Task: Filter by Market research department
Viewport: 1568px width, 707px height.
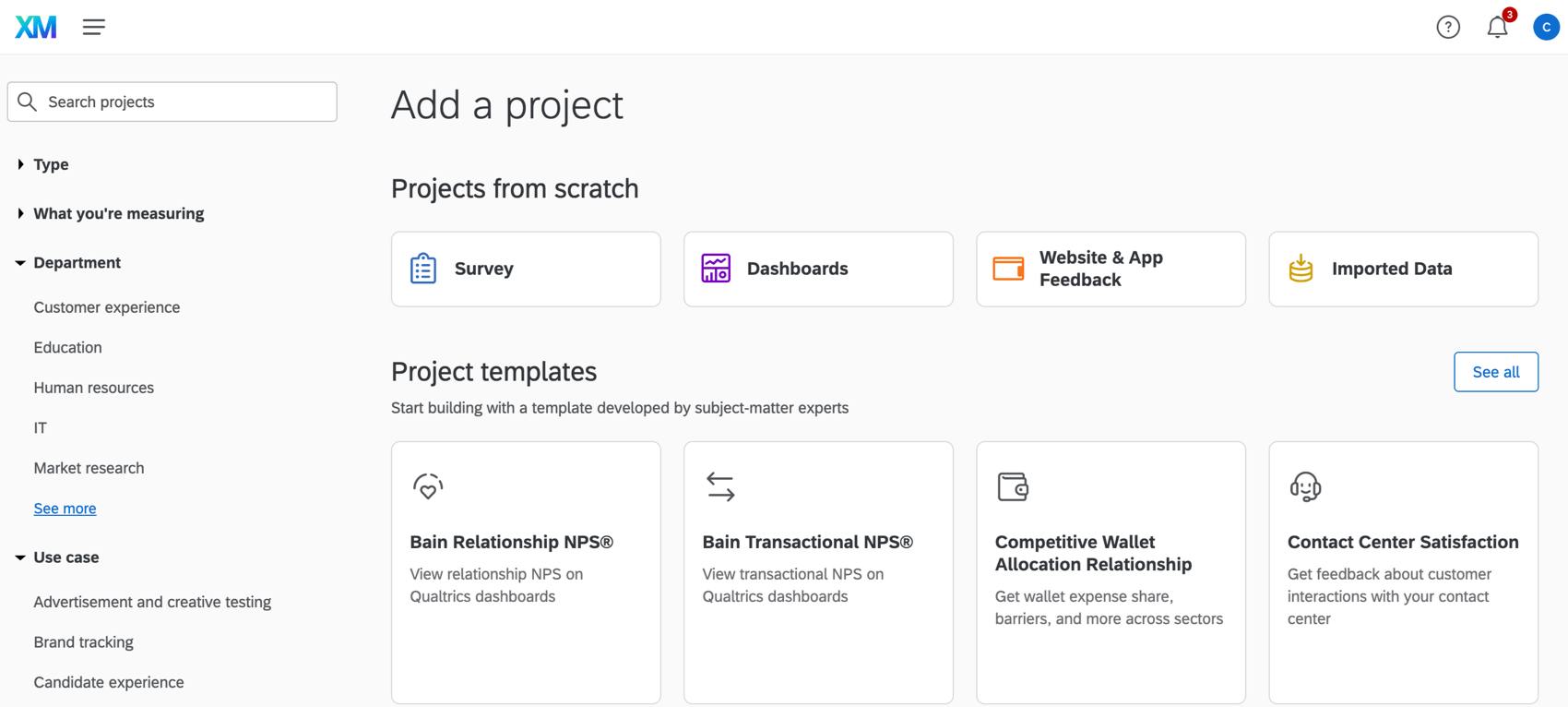Action: 89,468
